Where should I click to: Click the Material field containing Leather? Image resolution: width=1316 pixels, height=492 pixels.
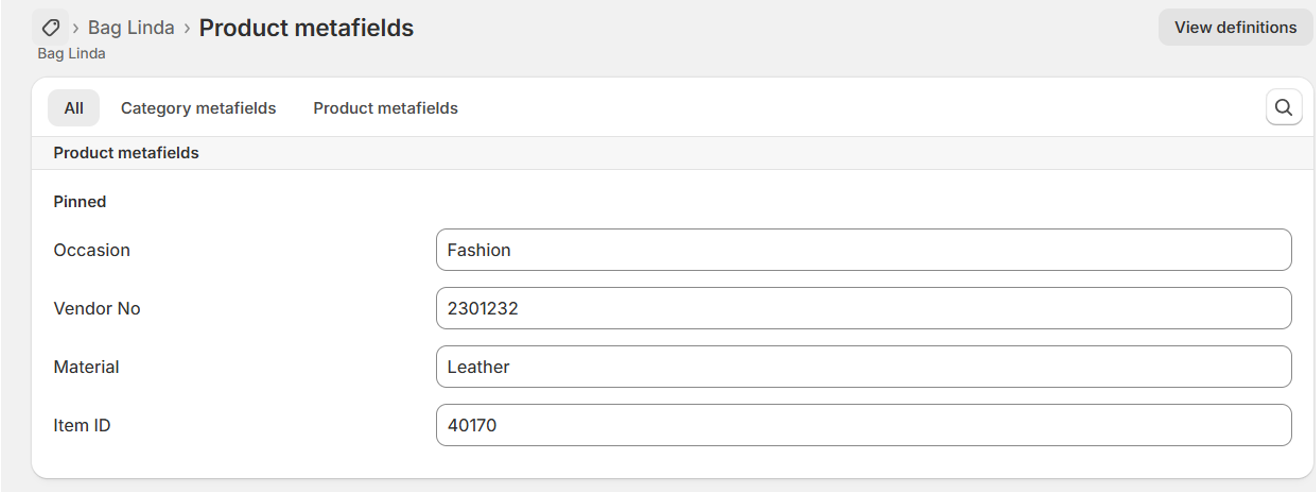pyautogui.click(x=863, y=367)
